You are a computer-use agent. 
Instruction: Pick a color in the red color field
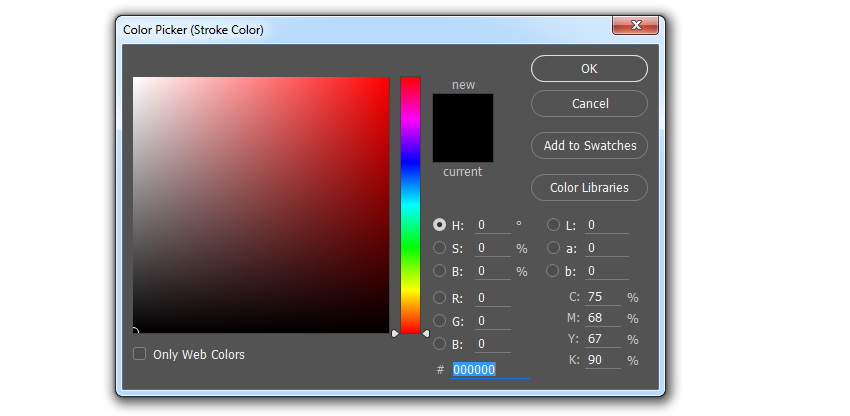(261, 205)
